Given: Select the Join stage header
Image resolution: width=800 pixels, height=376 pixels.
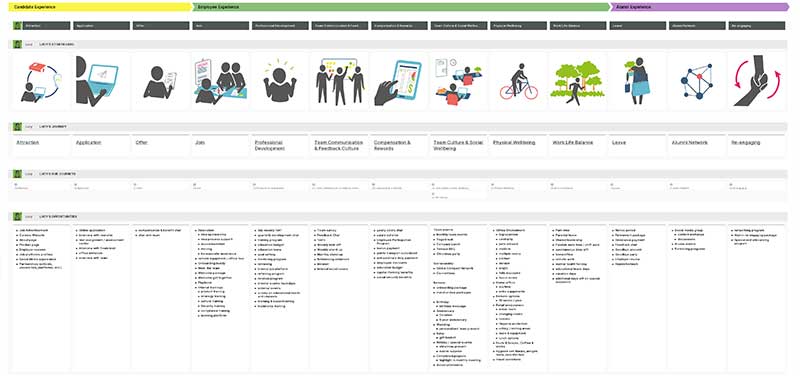Looking at the screenshot, I should tap(220, 26).
